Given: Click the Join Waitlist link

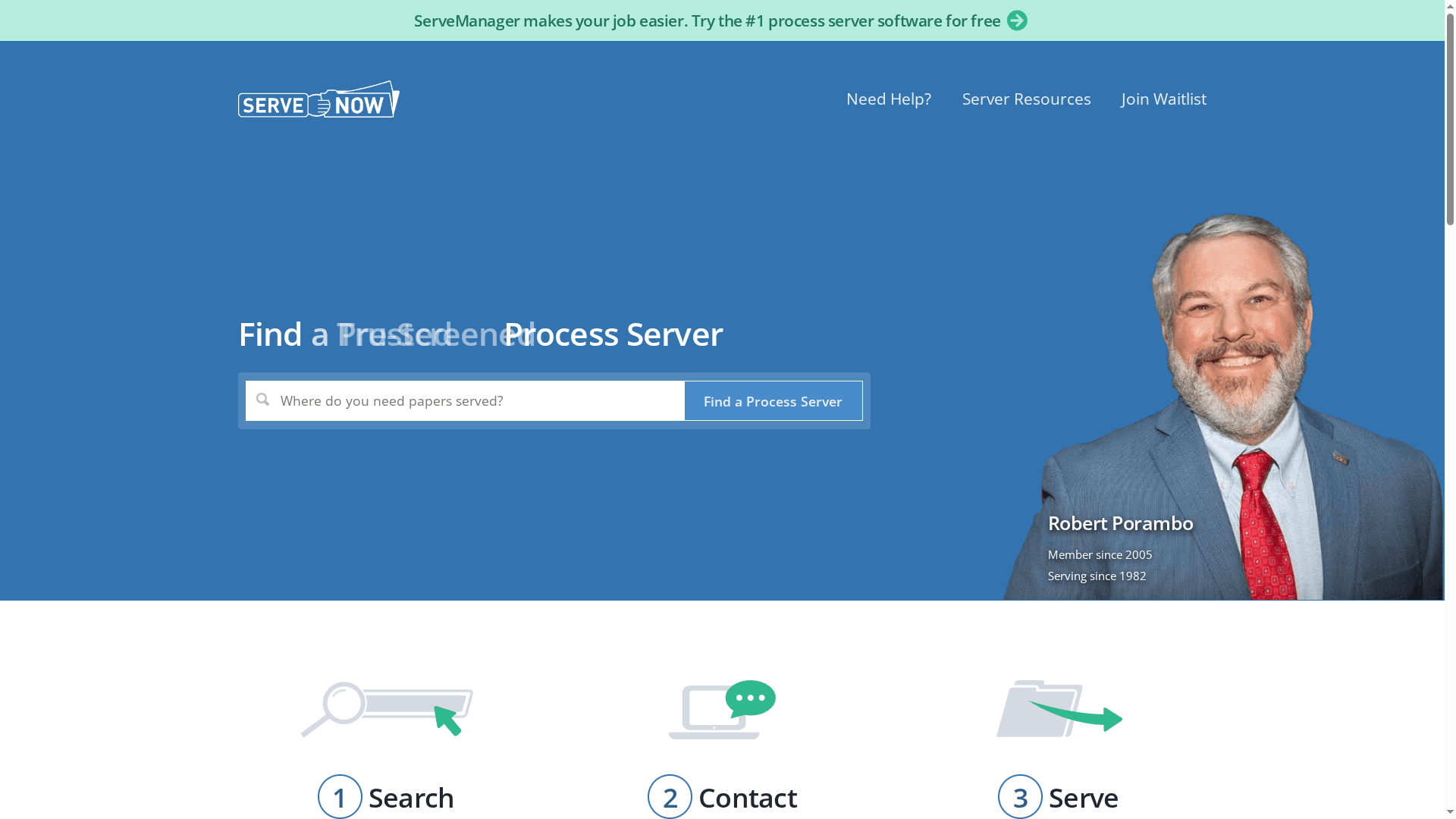Looking at the screenshot, I should tap(1163, 99).
